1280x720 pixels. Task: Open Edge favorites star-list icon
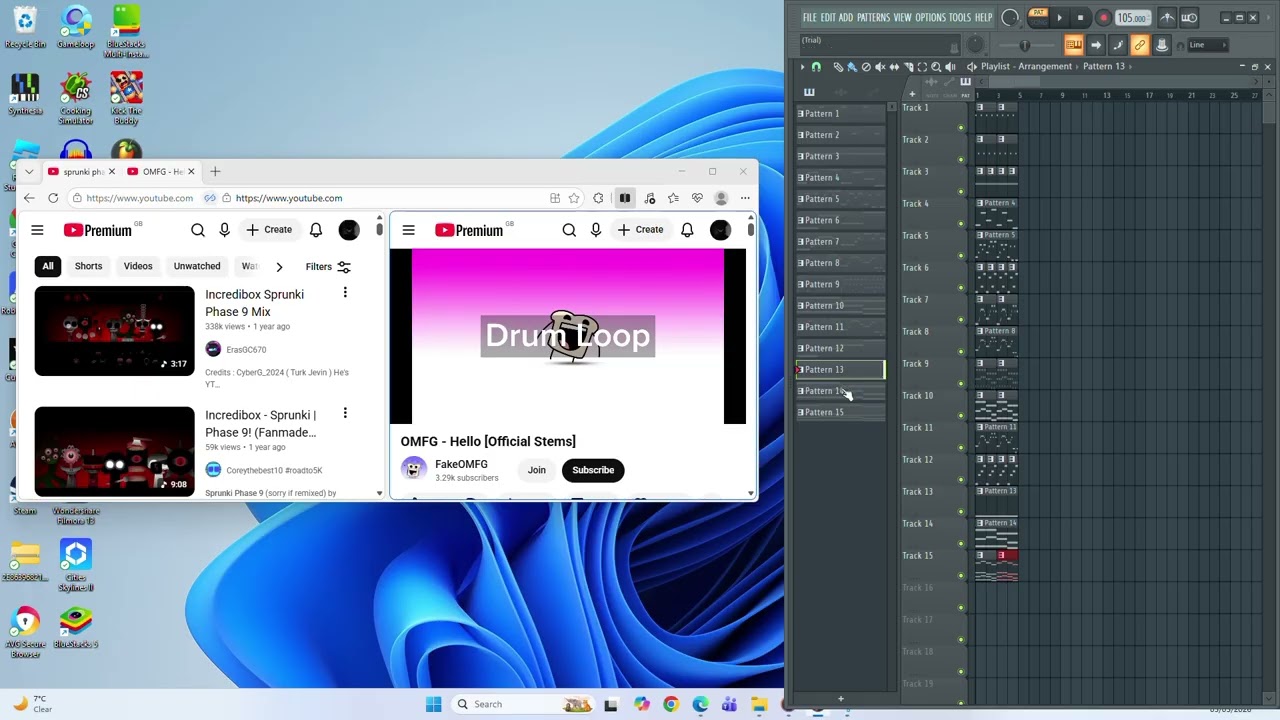(x=673, y=198)
